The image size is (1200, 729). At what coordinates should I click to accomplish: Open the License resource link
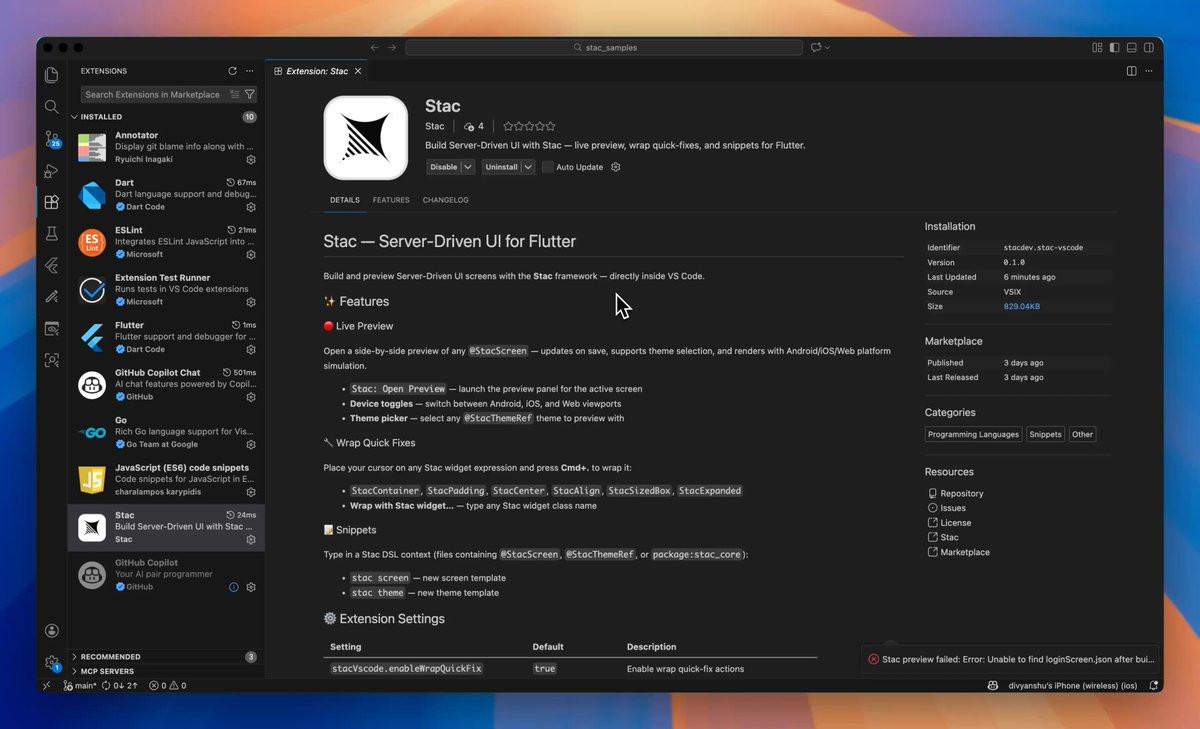click(955, 523)
